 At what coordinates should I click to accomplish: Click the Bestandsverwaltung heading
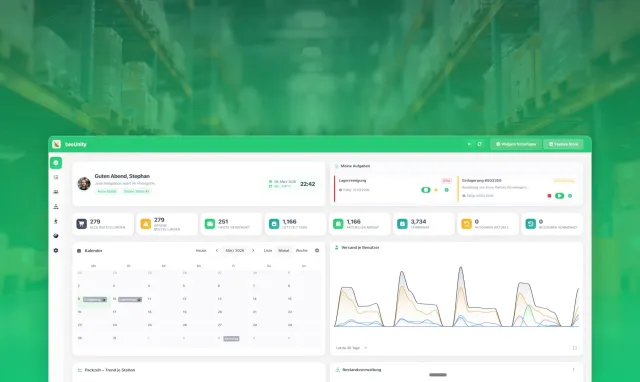point(362,370)
